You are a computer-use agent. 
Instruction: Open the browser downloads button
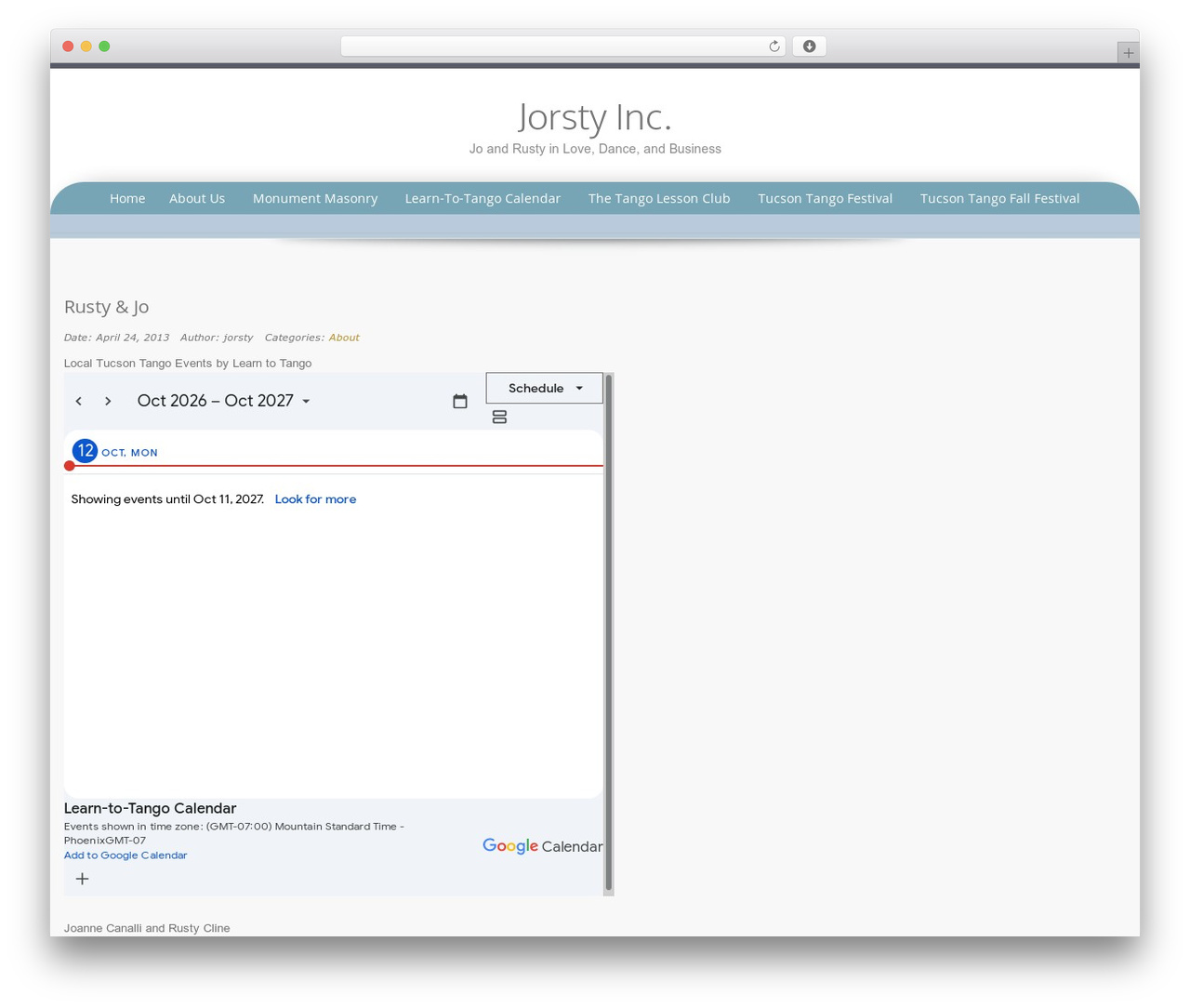(810, 46)
